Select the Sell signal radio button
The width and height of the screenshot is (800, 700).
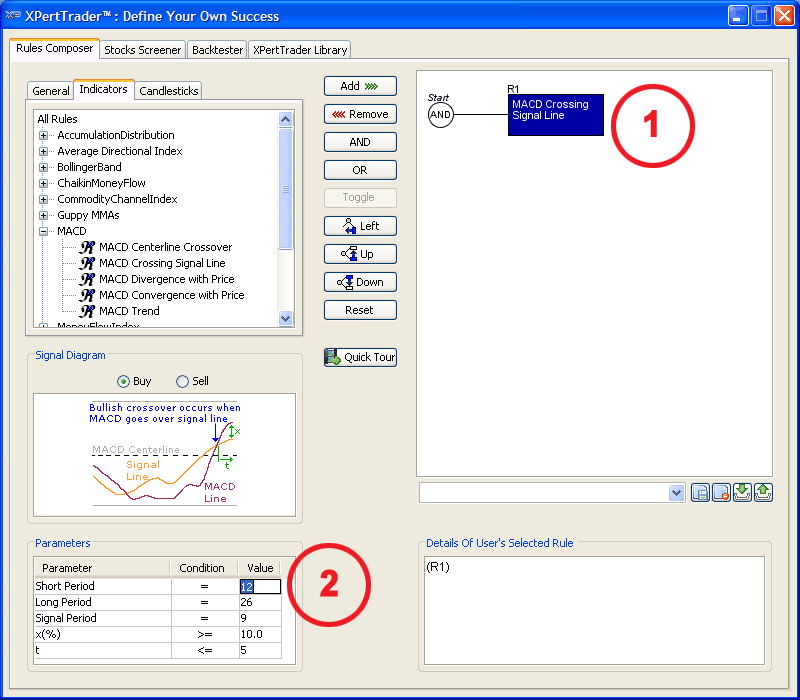(x=182, y=381)
